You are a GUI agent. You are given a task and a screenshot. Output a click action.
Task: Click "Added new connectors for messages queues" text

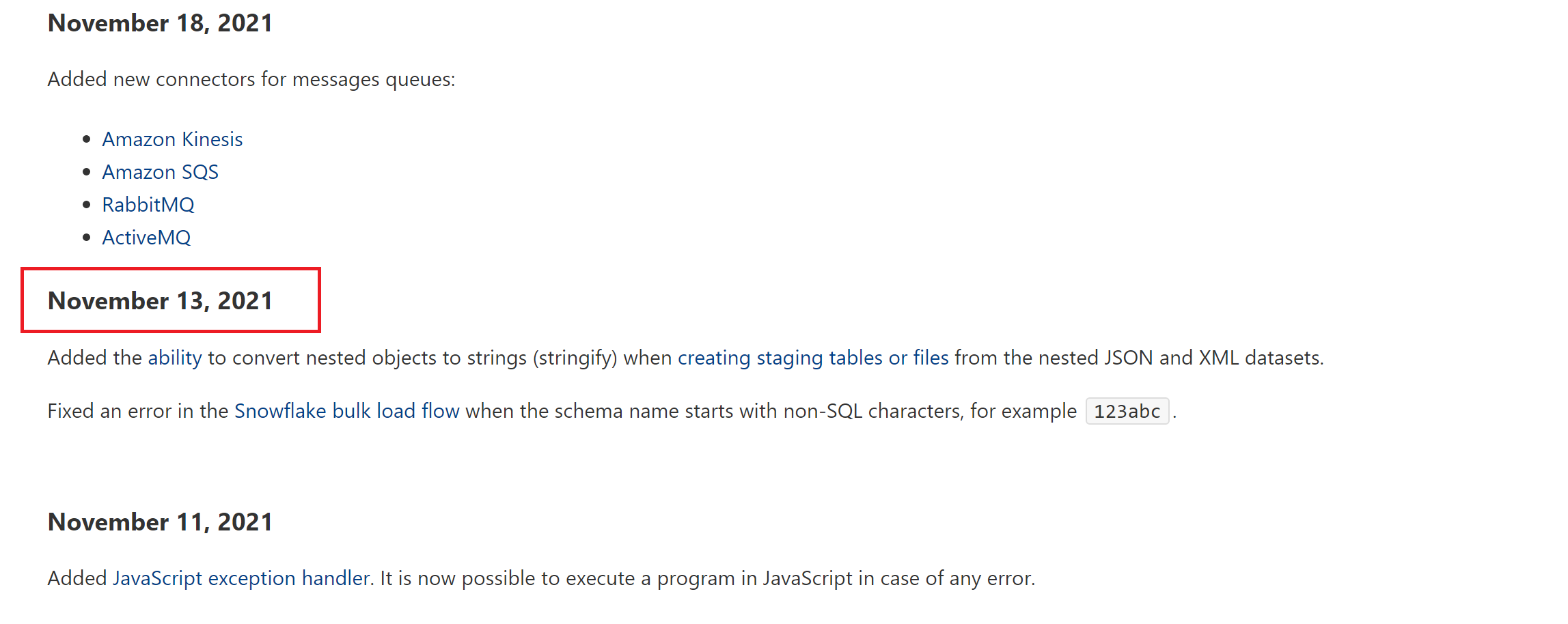pyautogui.click(x=251, y=79)
